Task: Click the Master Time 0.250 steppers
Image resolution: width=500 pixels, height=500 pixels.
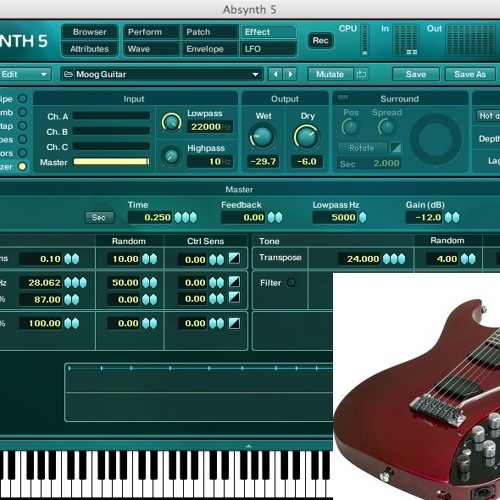Action: pos(186,218)
